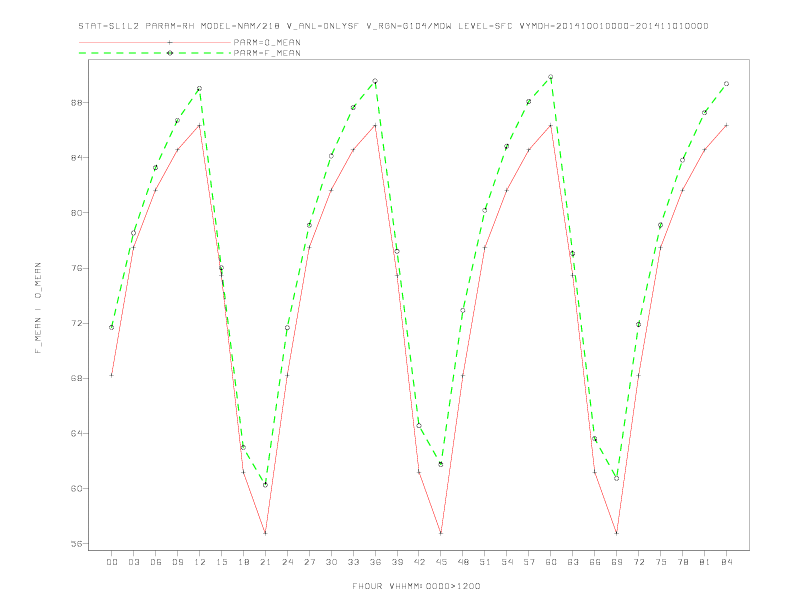The width and height of the screenshot is (792, 612).
Task: Select the red O_MEAN legend line sample
Action: pyautogui.click(x=155, y=42)
